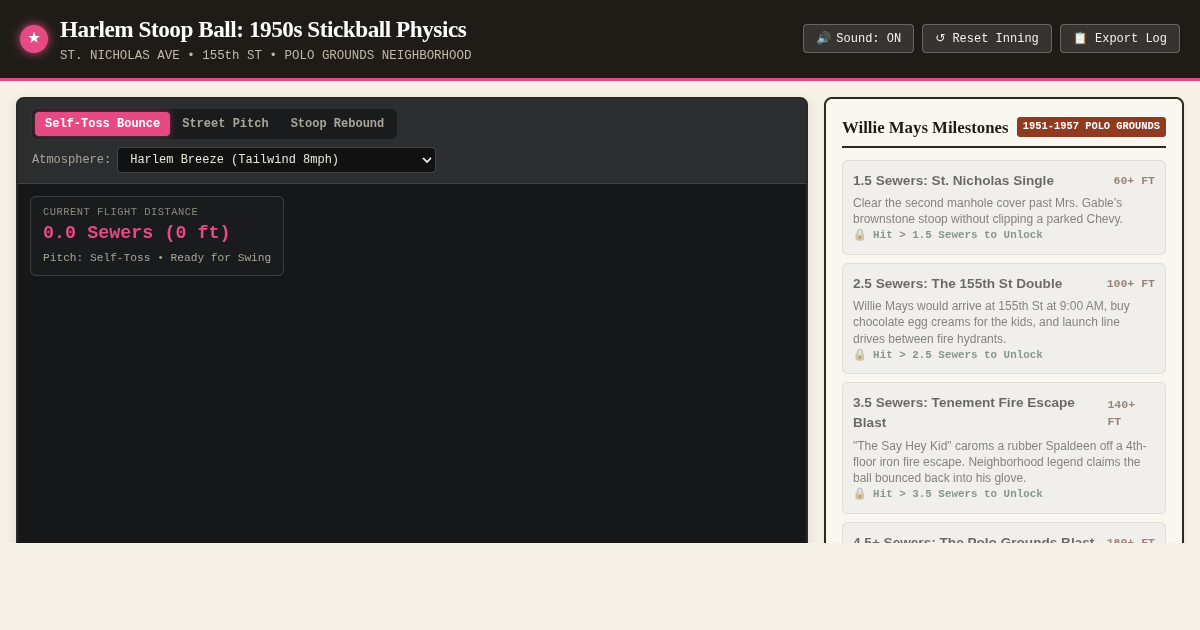Select the Self-Toss Bounce tab

coord(102,124)
